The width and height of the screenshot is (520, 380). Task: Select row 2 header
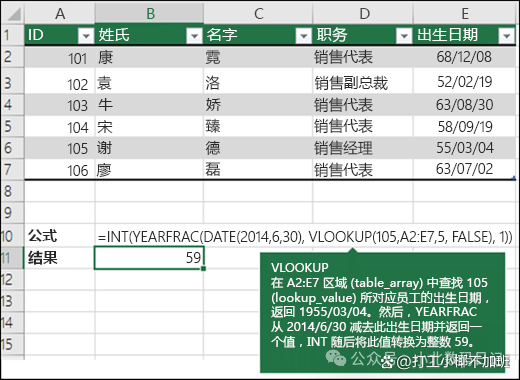[x=13, y=57]
